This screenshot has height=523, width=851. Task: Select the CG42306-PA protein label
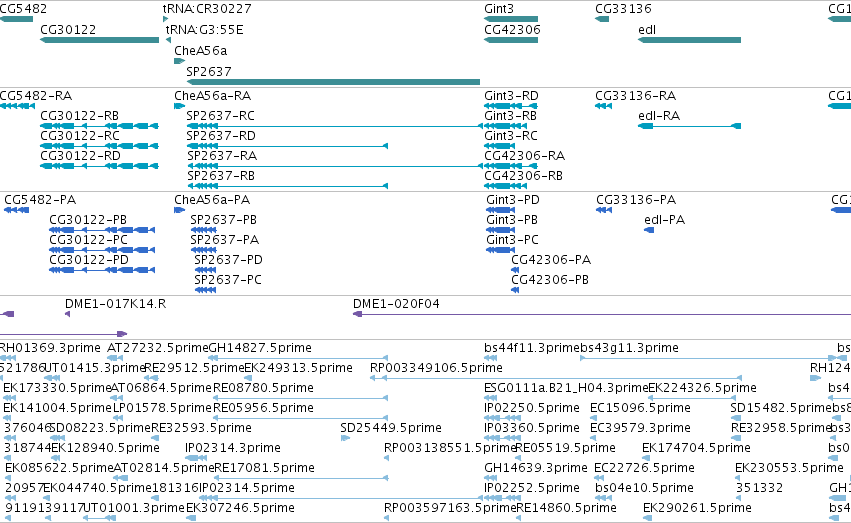[551, 260]
